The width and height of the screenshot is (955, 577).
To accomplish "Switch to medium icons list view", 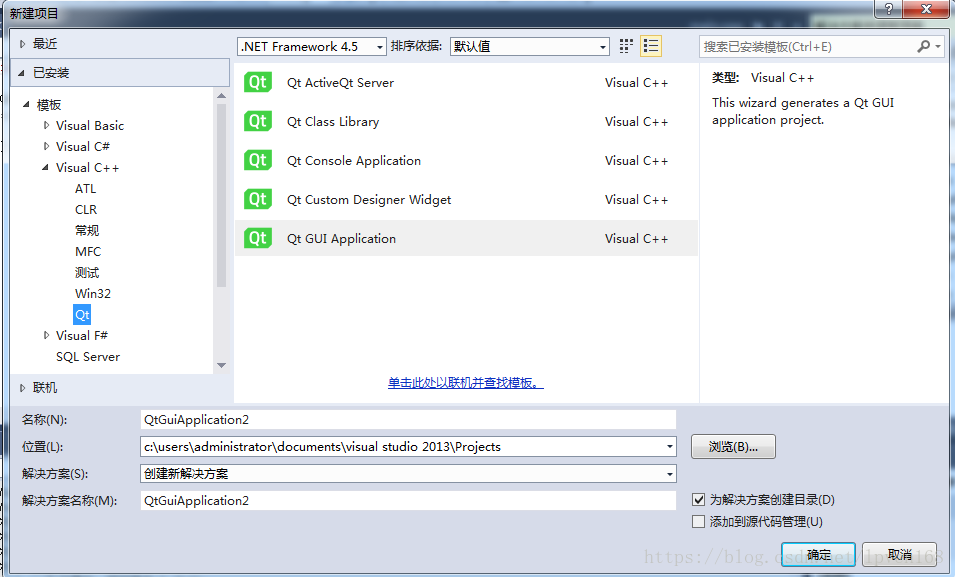I will (x=651, y=46).
